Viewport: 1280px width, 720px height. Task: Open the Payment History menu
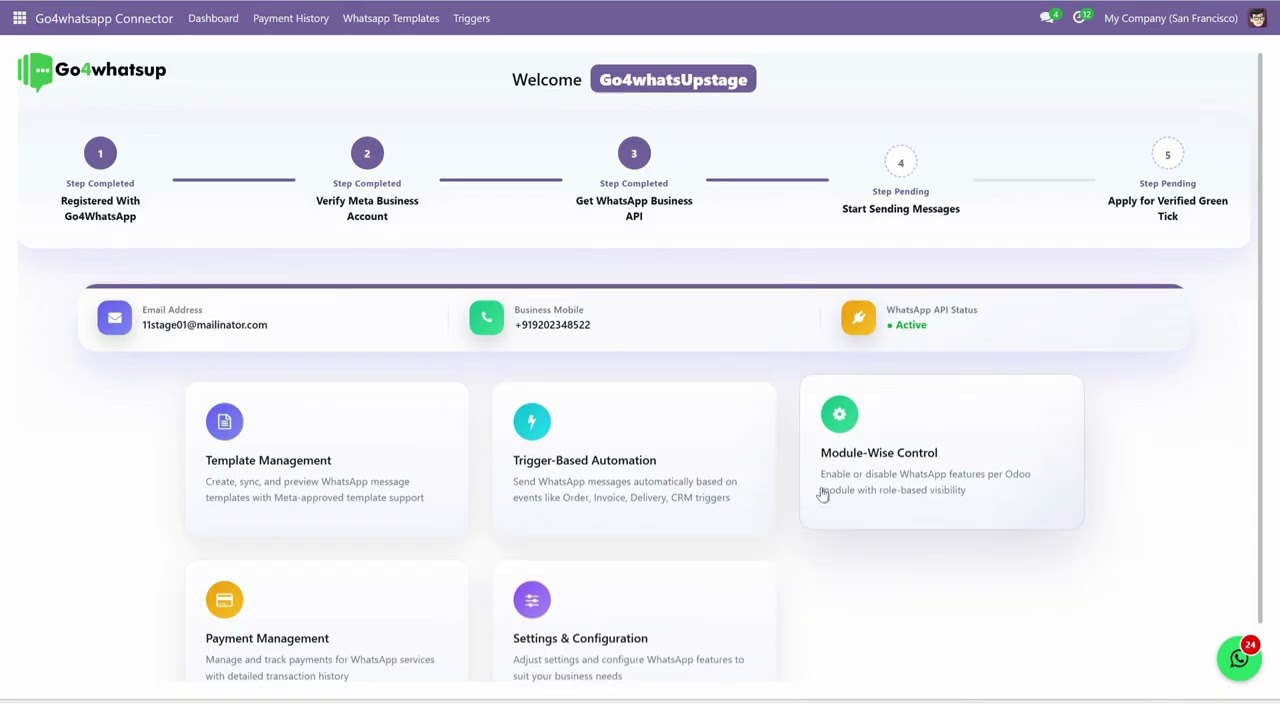click(x=291, y=18)
